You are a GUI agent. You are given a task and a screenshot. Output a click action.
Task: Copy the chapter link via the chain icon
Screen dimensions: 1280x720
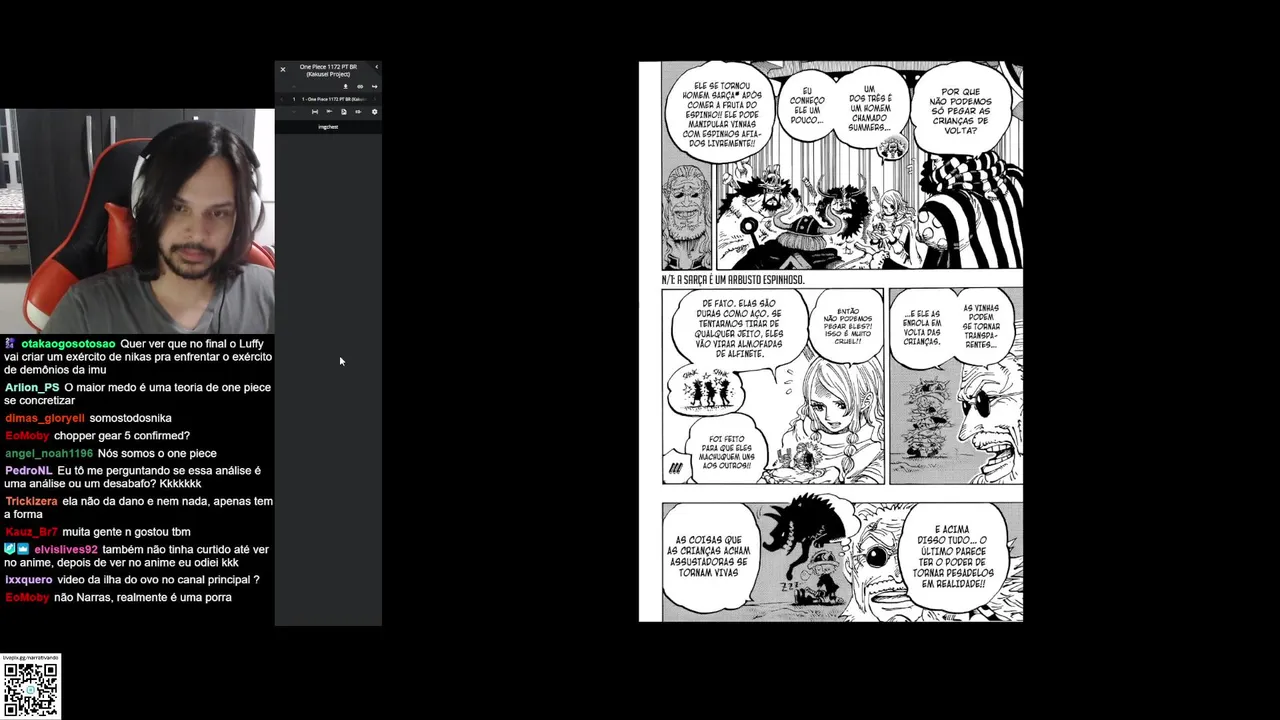(360, 87)
